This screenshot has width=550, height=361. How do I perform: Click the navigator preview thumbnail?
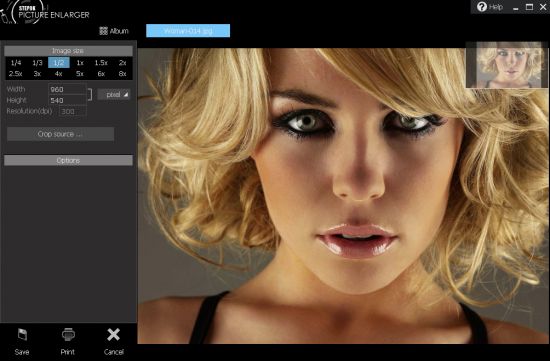coord(506,65)
